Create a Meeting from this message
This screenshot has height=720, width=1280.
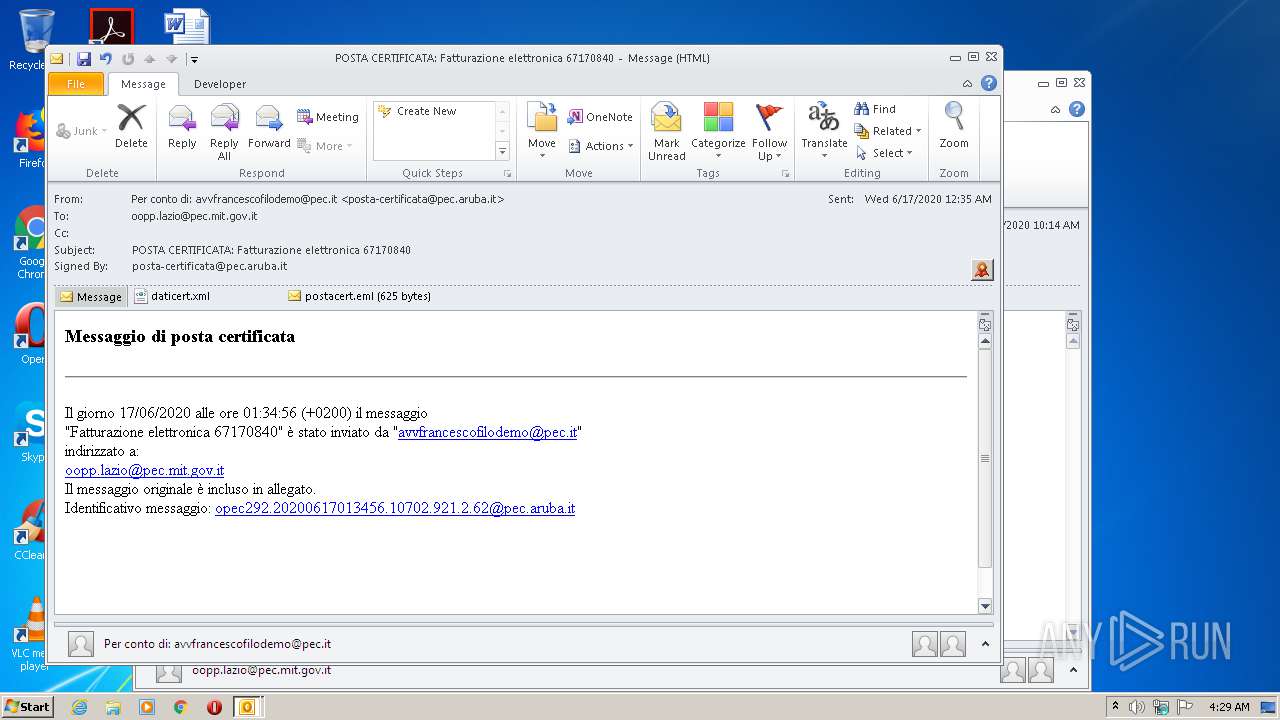click(x=328, y=117)
